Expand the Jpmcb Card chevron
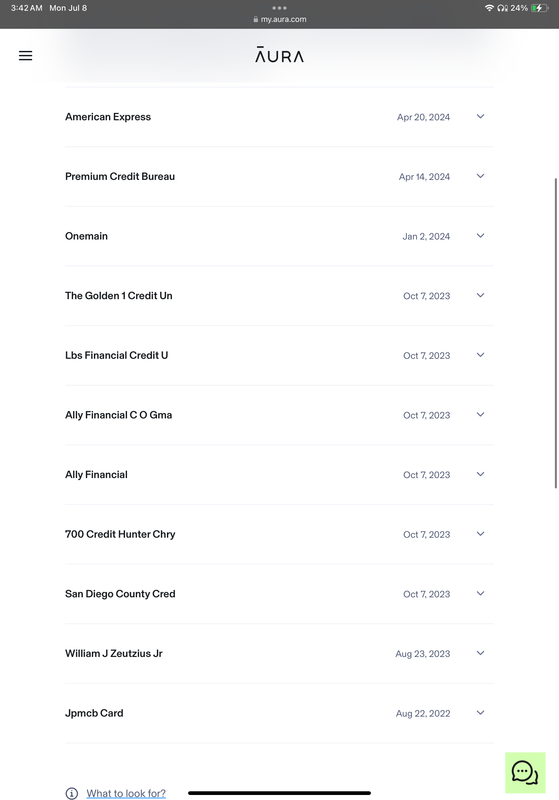Image resolution: width=559 pixels, height=800 pixels. tap(480, 713)
